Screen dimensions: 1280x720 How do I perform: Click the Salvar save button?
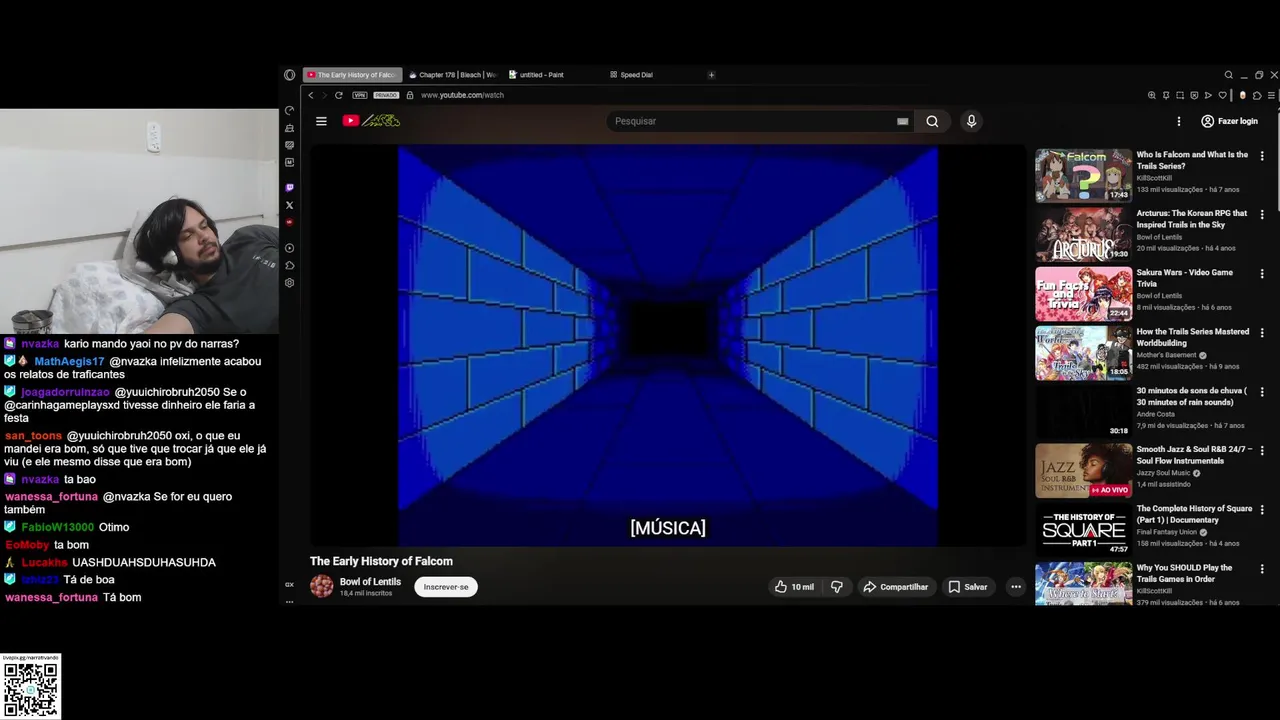point(968,587)
